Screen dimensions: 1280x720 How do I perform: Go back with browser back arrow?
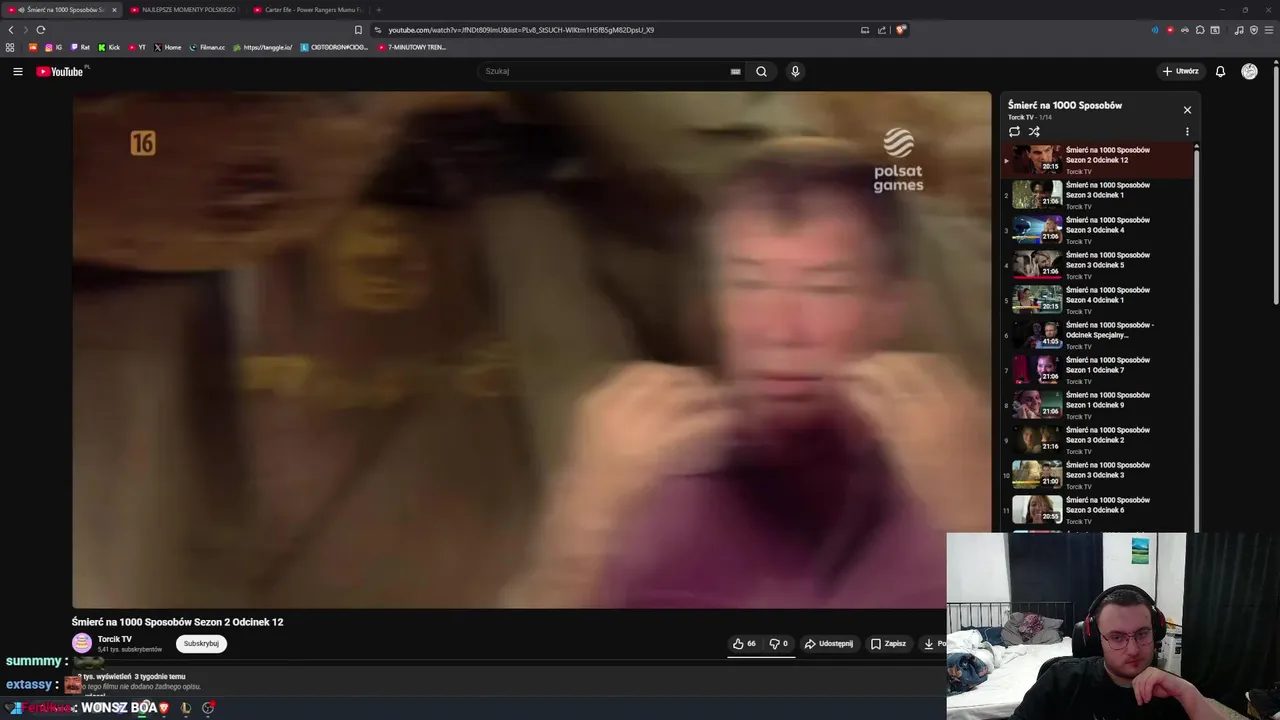(11, 30)
